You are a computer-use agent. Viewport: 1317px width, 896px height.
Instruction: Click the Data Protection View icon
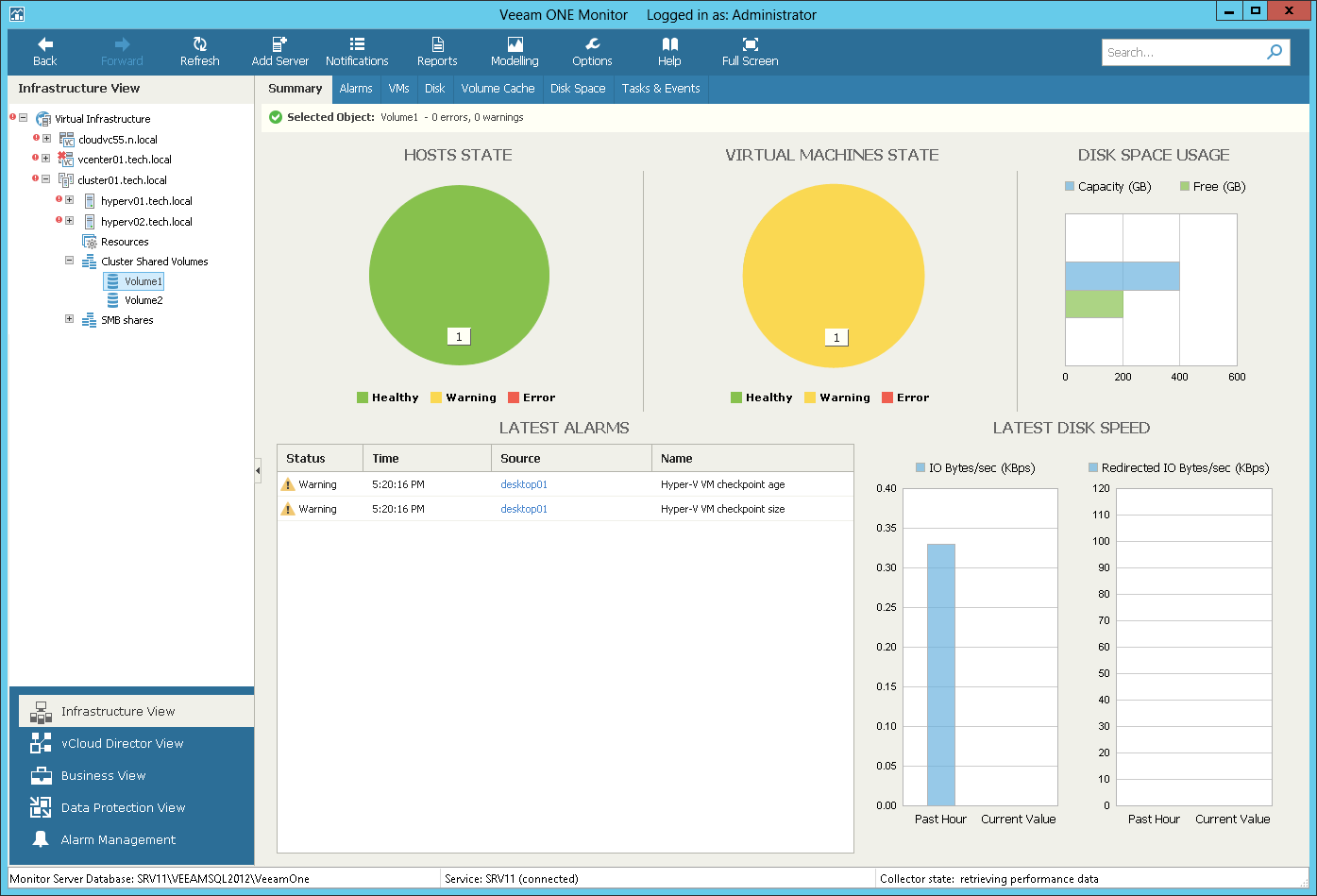[x=41, y=807]
